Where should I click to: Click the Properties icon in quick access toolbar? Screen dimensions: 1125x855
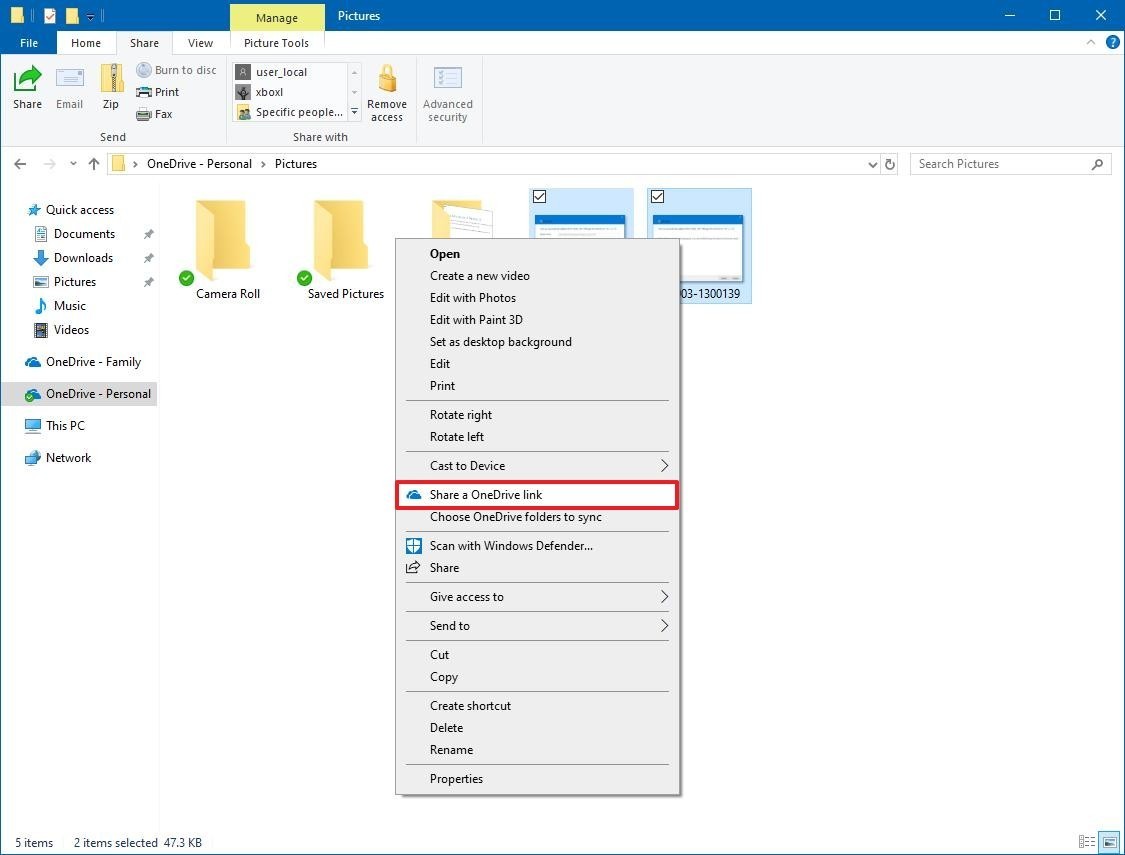(50, 15)
